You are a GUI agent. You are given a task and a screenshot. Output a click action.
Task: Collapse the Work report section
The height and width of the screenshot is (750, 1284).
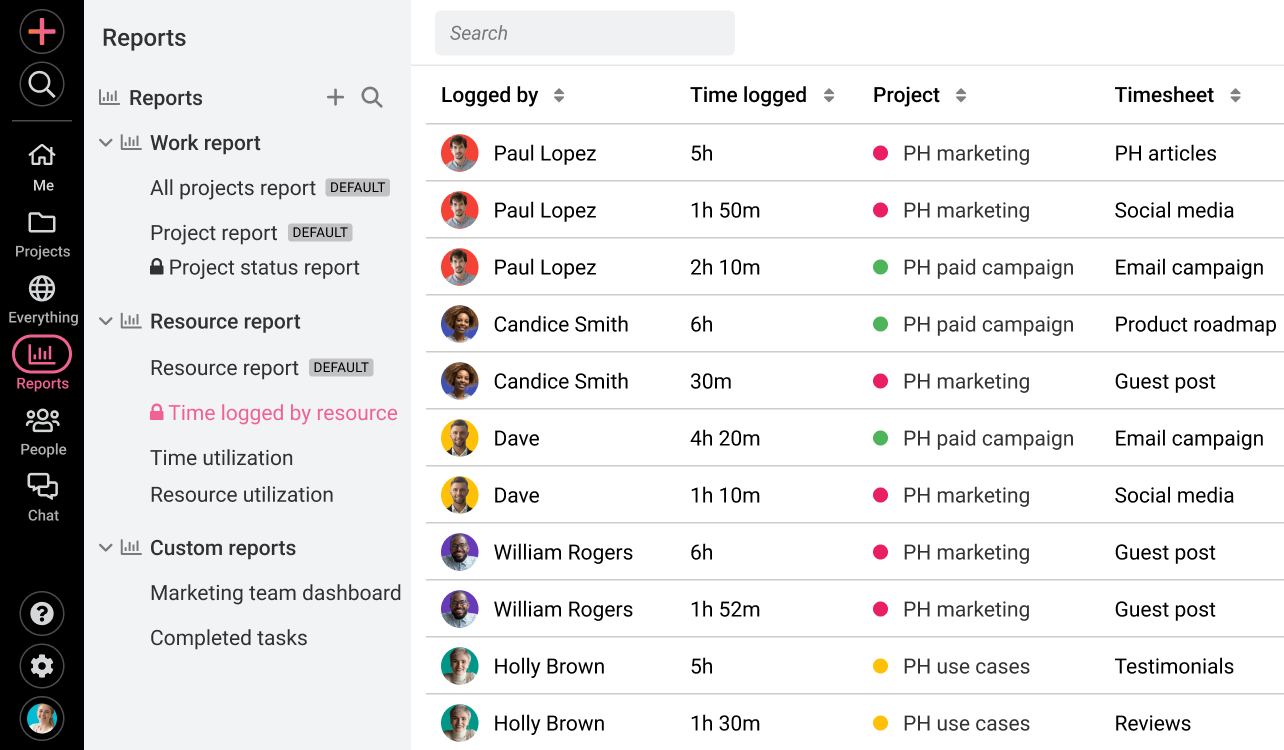pos(106,142)
